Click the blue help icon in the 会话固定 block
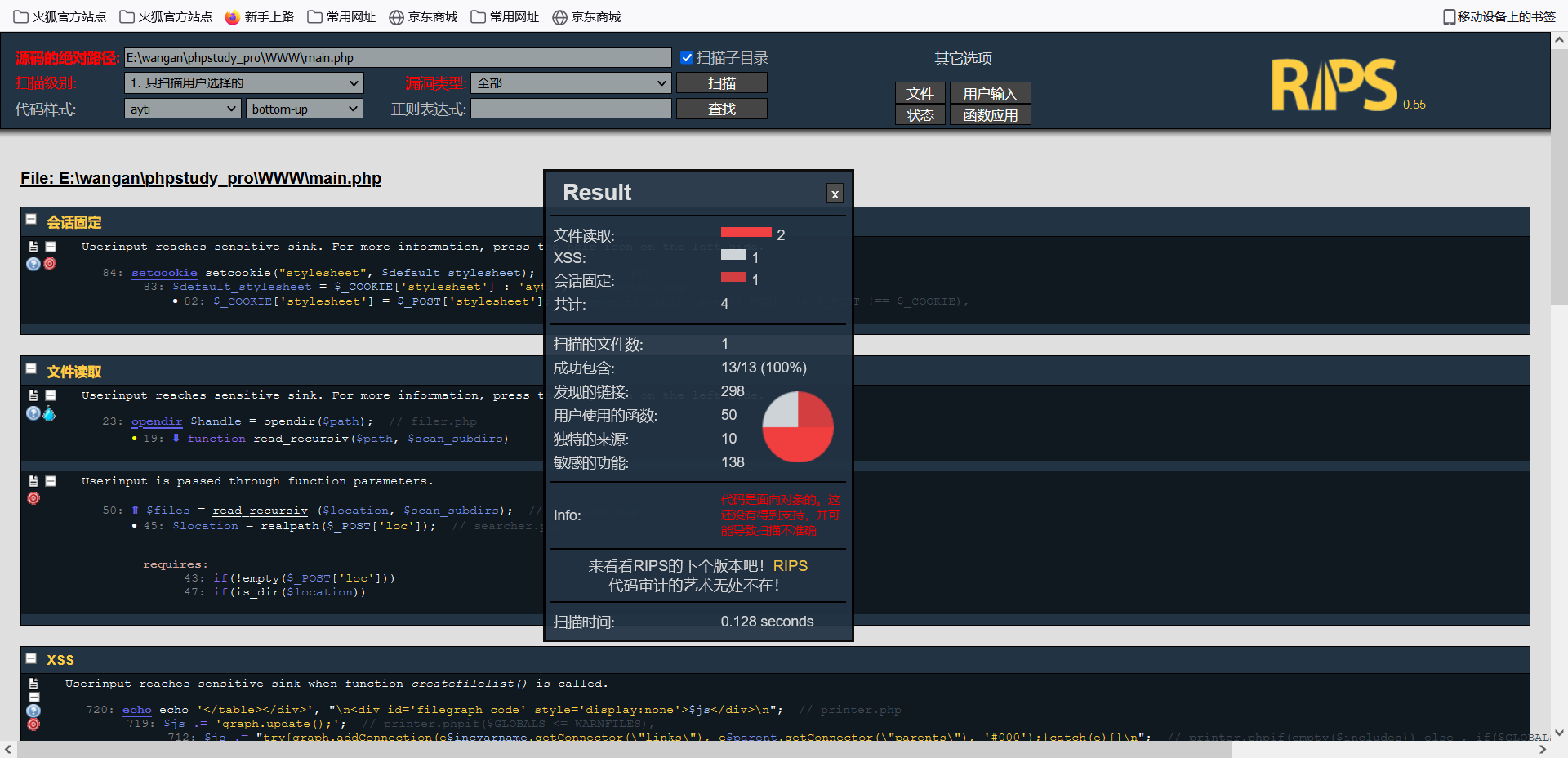The width and height of the screenshot is (1568, 758). (33, 264)
